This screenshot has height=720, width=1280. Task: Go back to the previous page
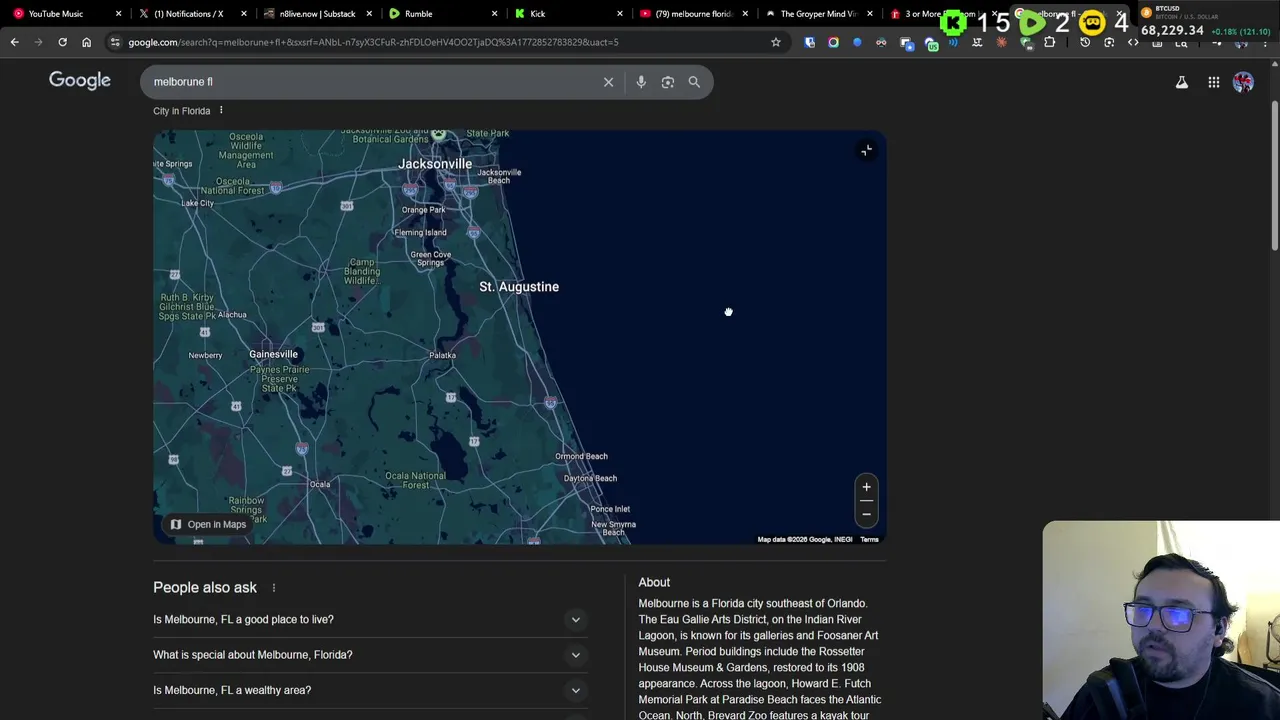[14, 42]
